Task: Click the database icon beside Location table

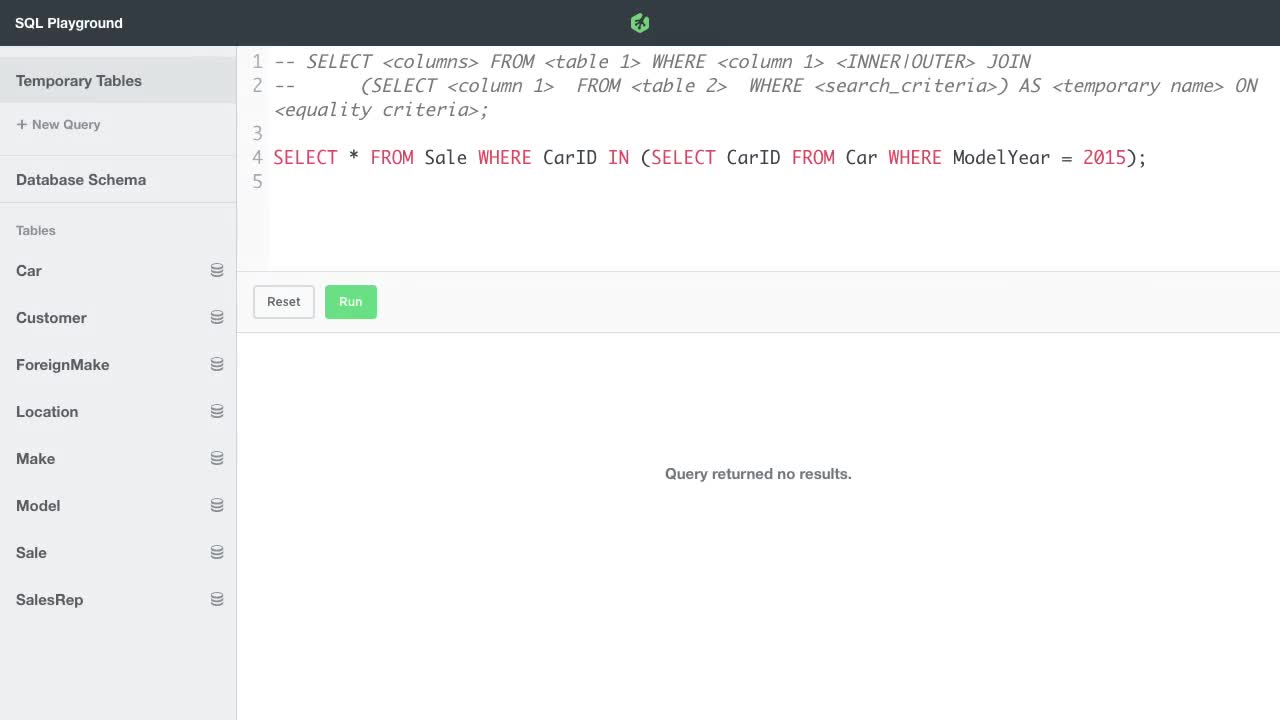Action: (x=217, y=410)
